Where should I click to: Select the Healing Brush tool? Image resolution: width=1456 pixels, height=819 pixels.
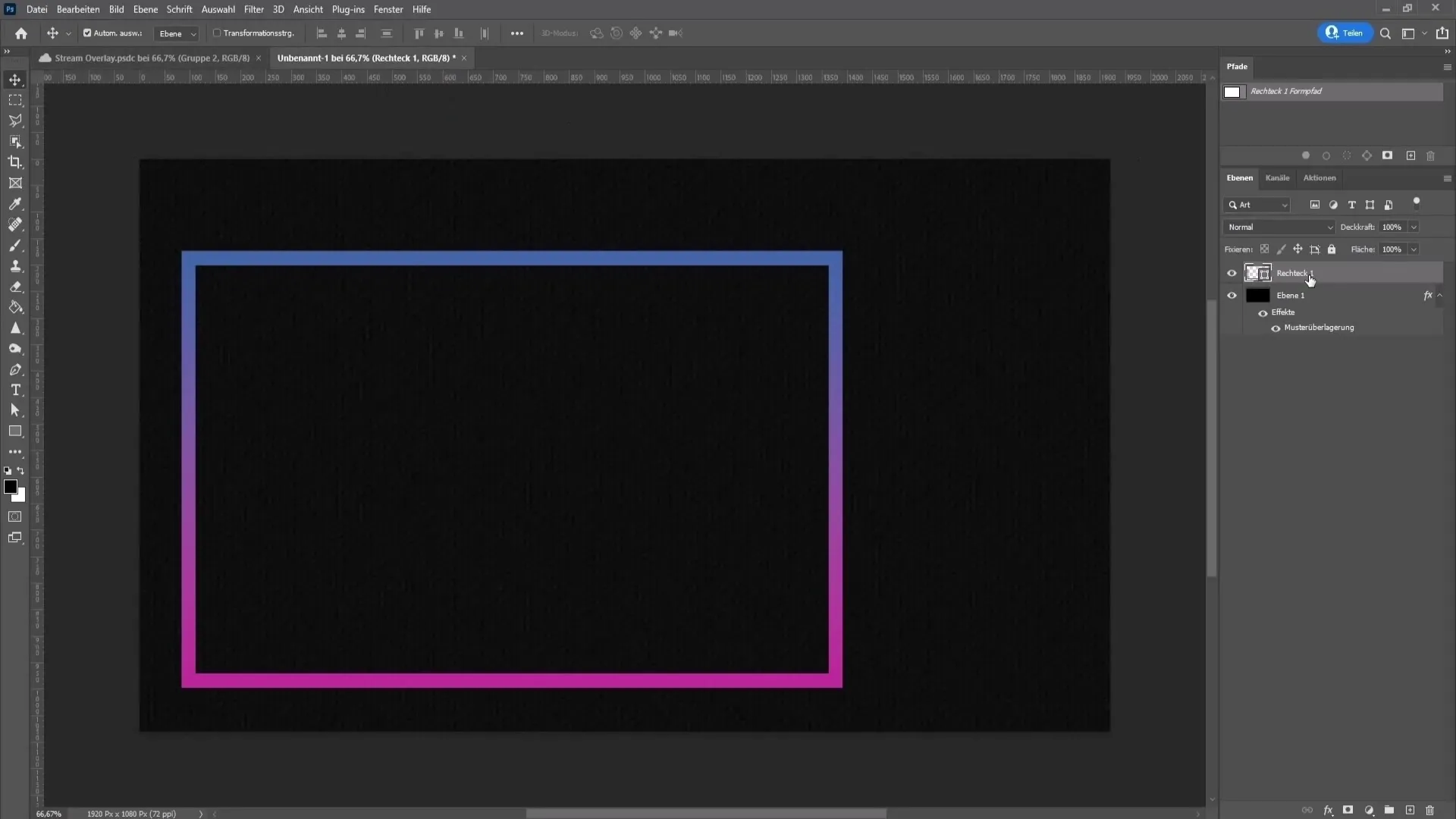(x=15, y=224)
